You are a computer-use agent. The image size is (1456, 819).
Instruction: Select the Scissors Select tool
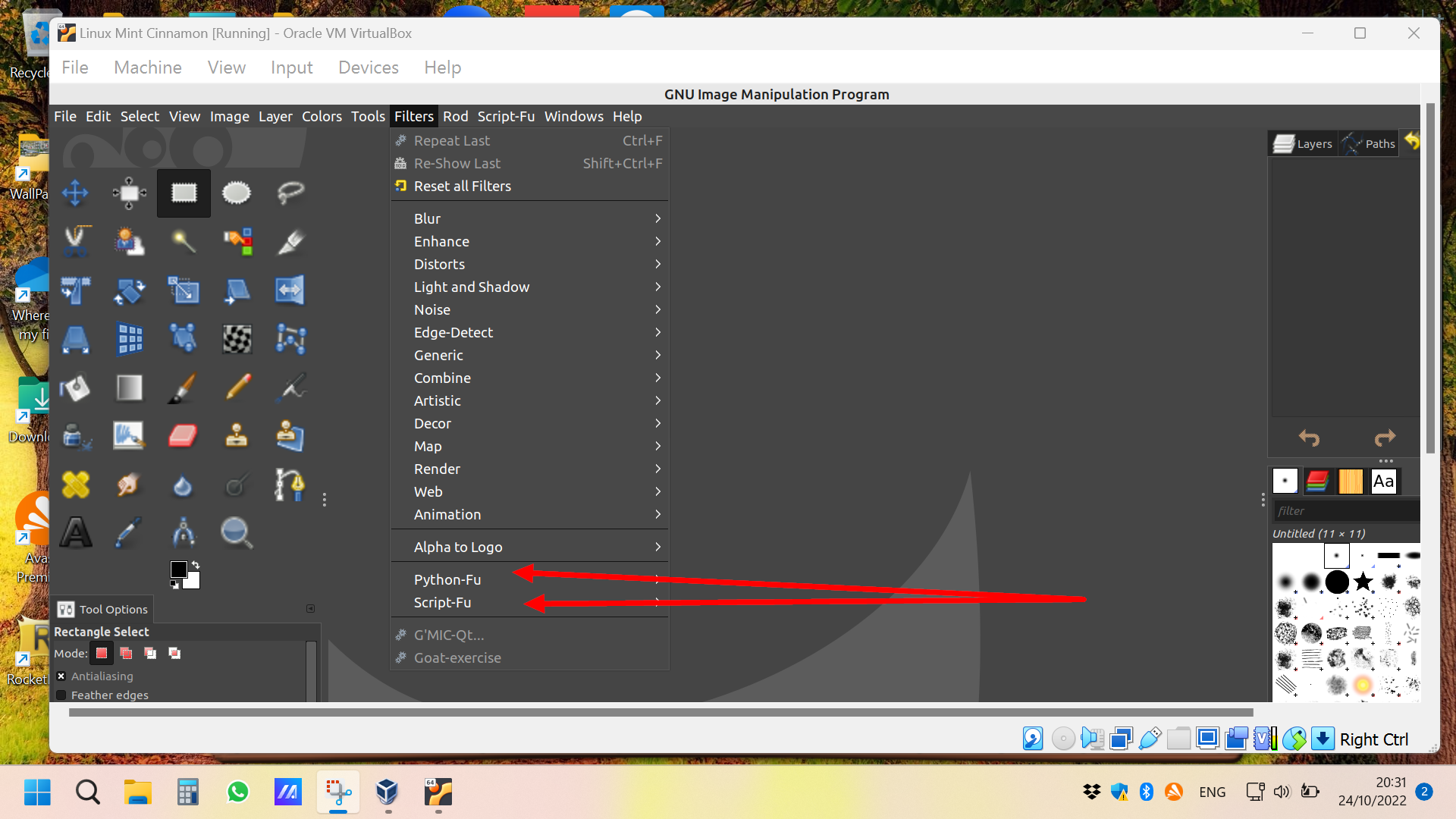[x=75, y=242]
